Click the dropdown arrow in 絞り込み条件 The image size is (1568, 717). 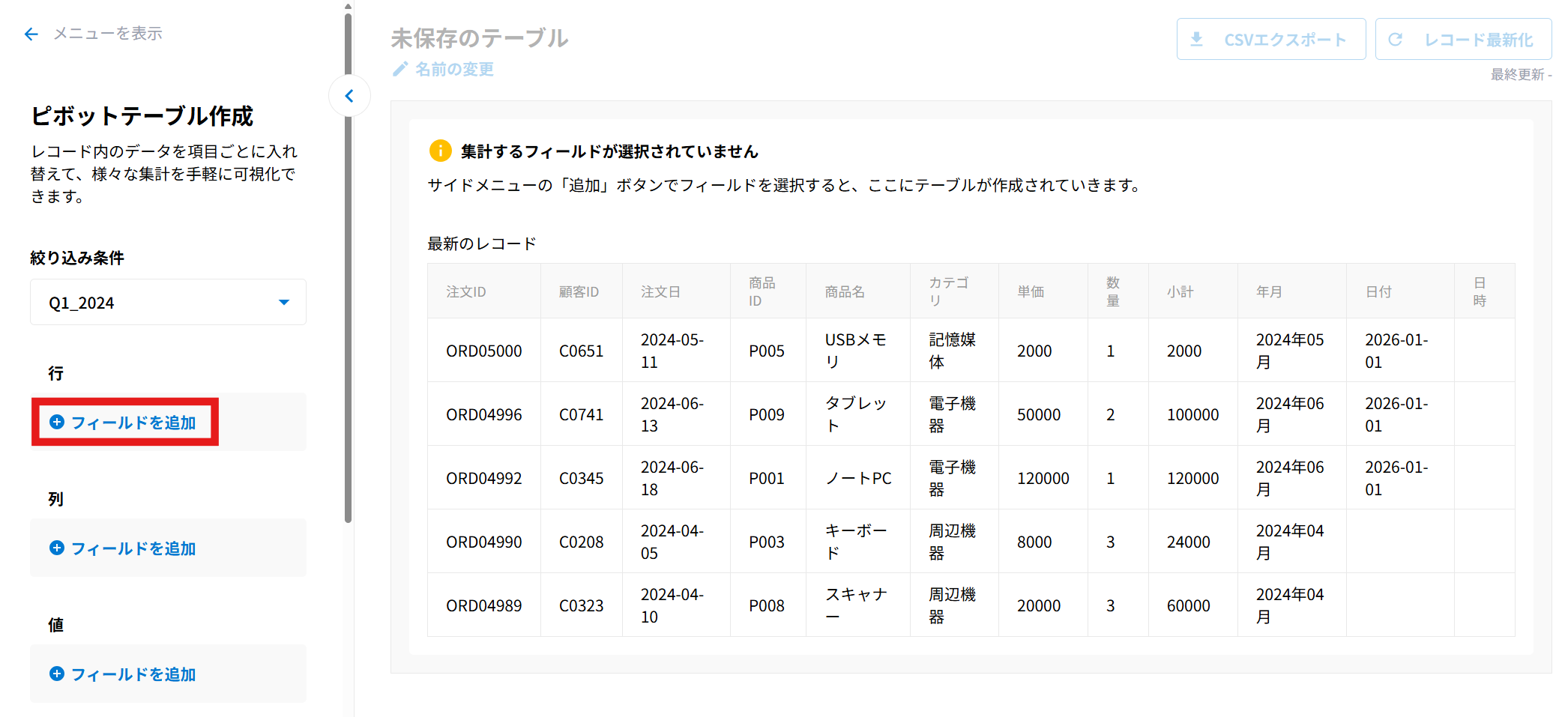(284, 303)
